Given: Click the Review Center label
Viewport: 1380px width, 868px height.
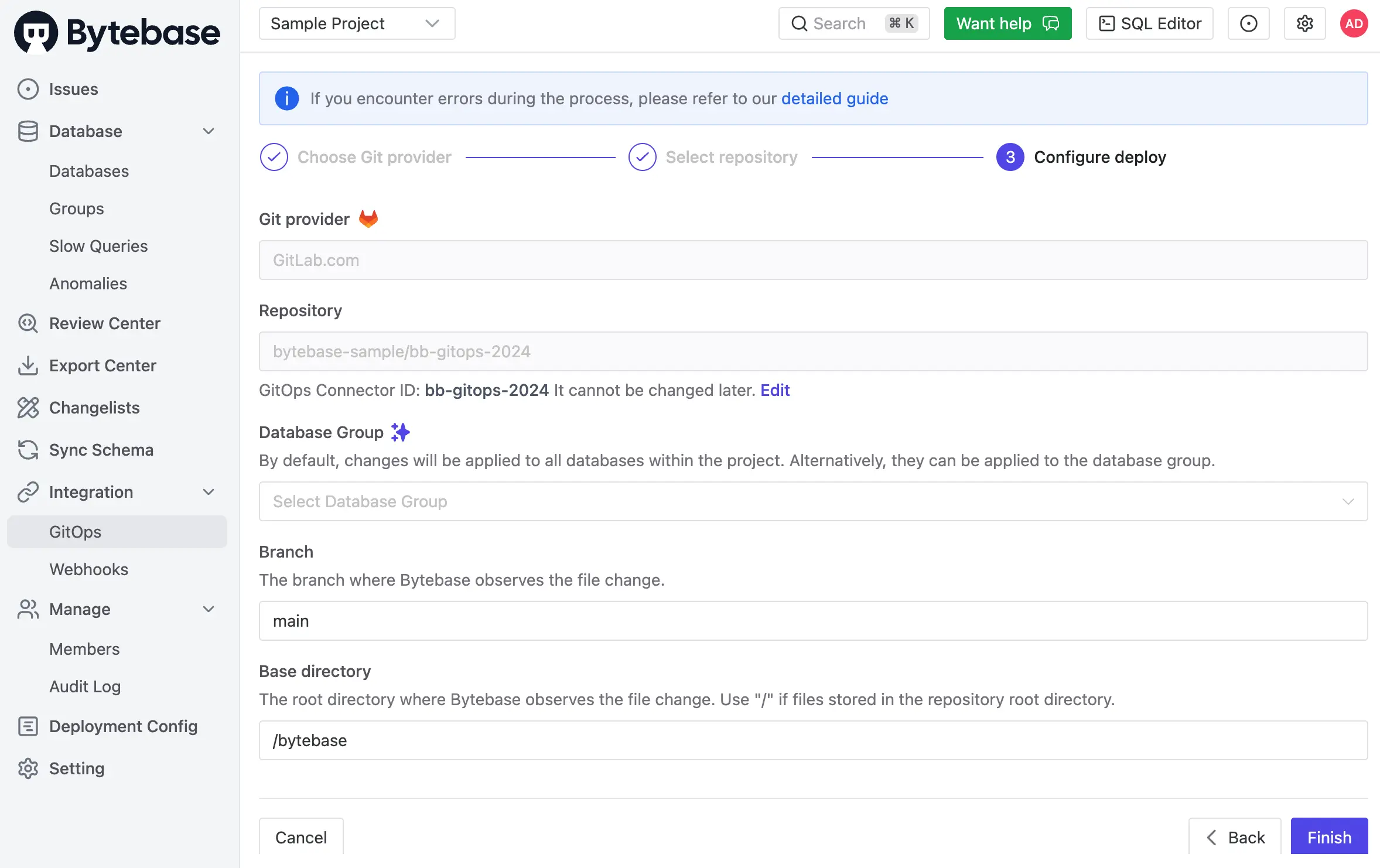Looking at the screenshot, I should coord(105,323).
